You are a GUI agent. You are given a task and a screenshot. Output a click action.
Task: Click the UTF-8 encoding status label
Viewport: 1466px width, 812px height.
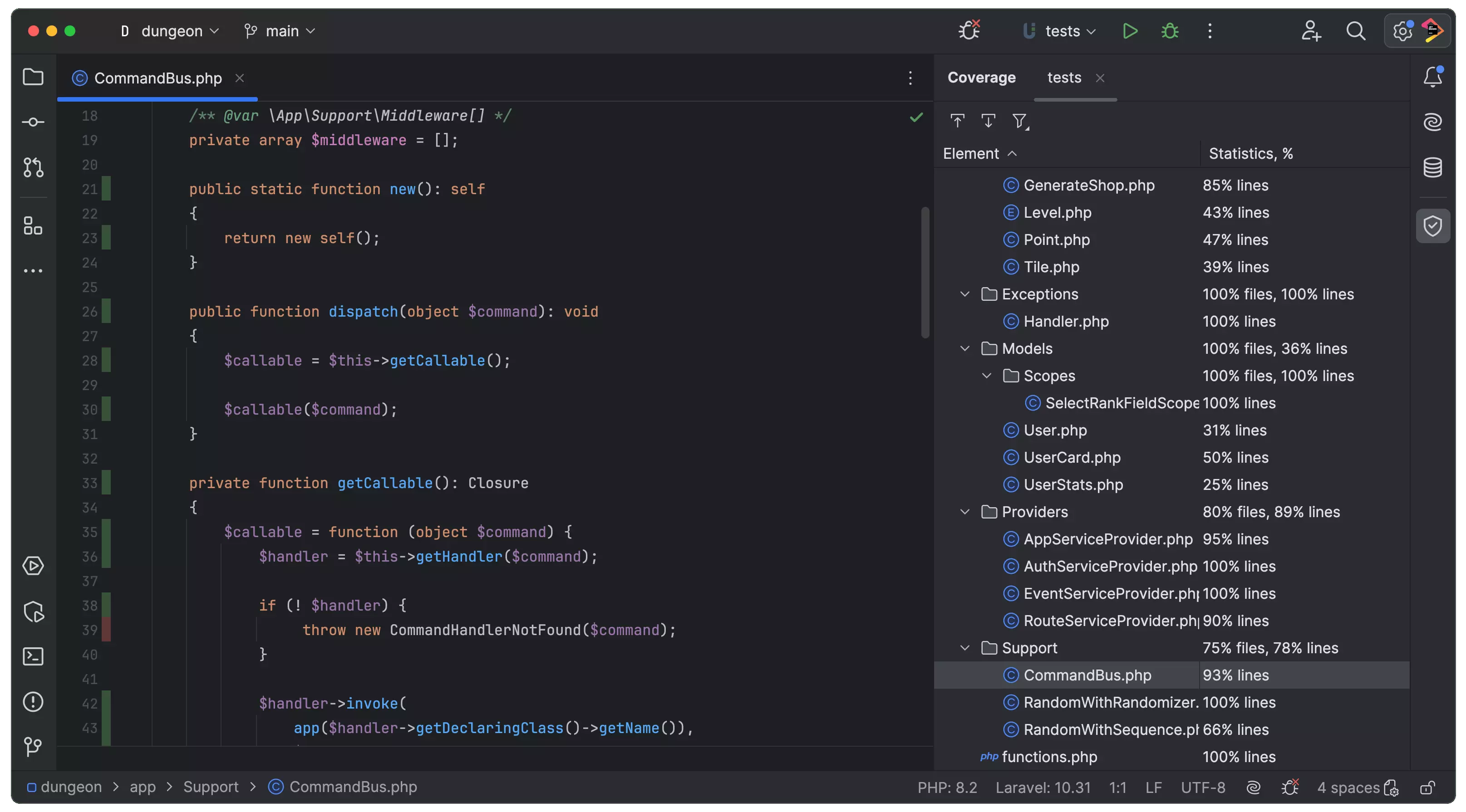click(x=1202, y=788)
